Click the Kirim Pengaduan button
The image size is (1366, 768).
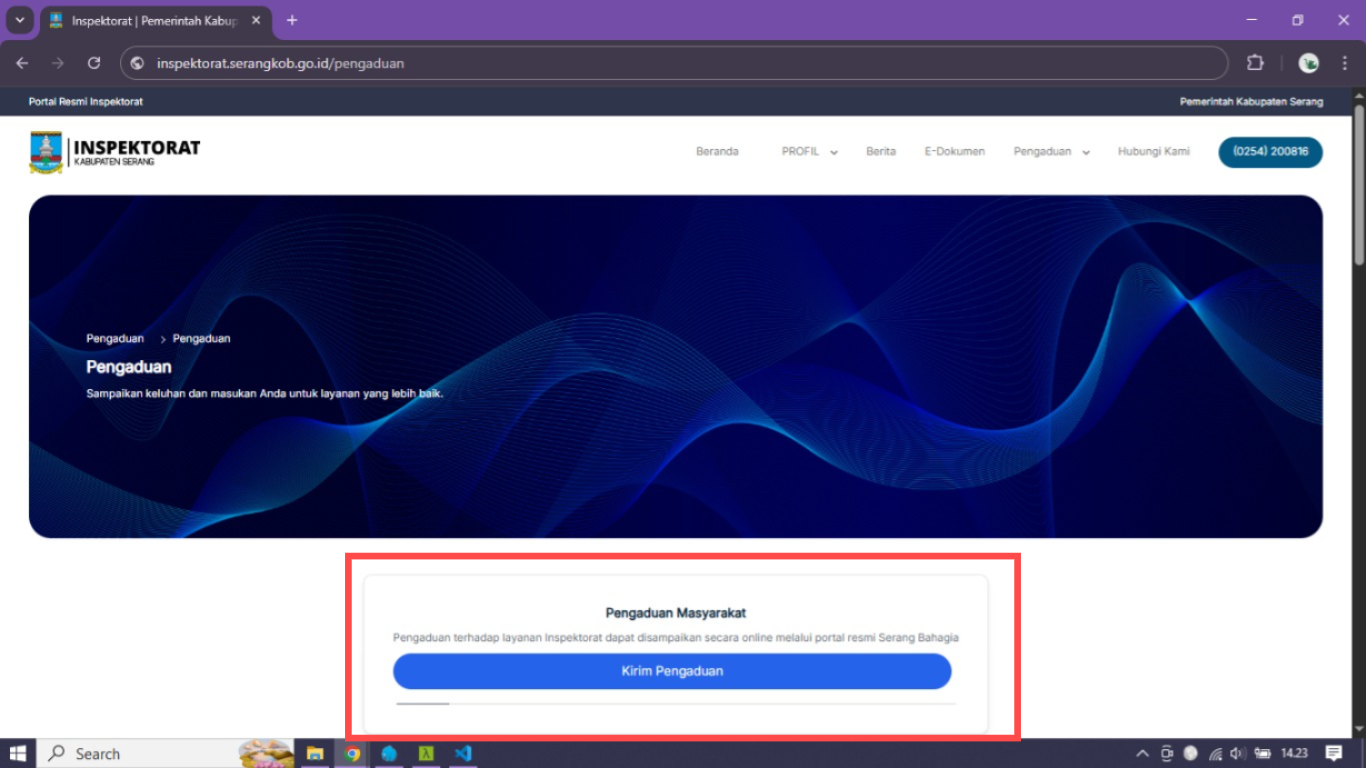pyautogui.click(x=672, y=671)
